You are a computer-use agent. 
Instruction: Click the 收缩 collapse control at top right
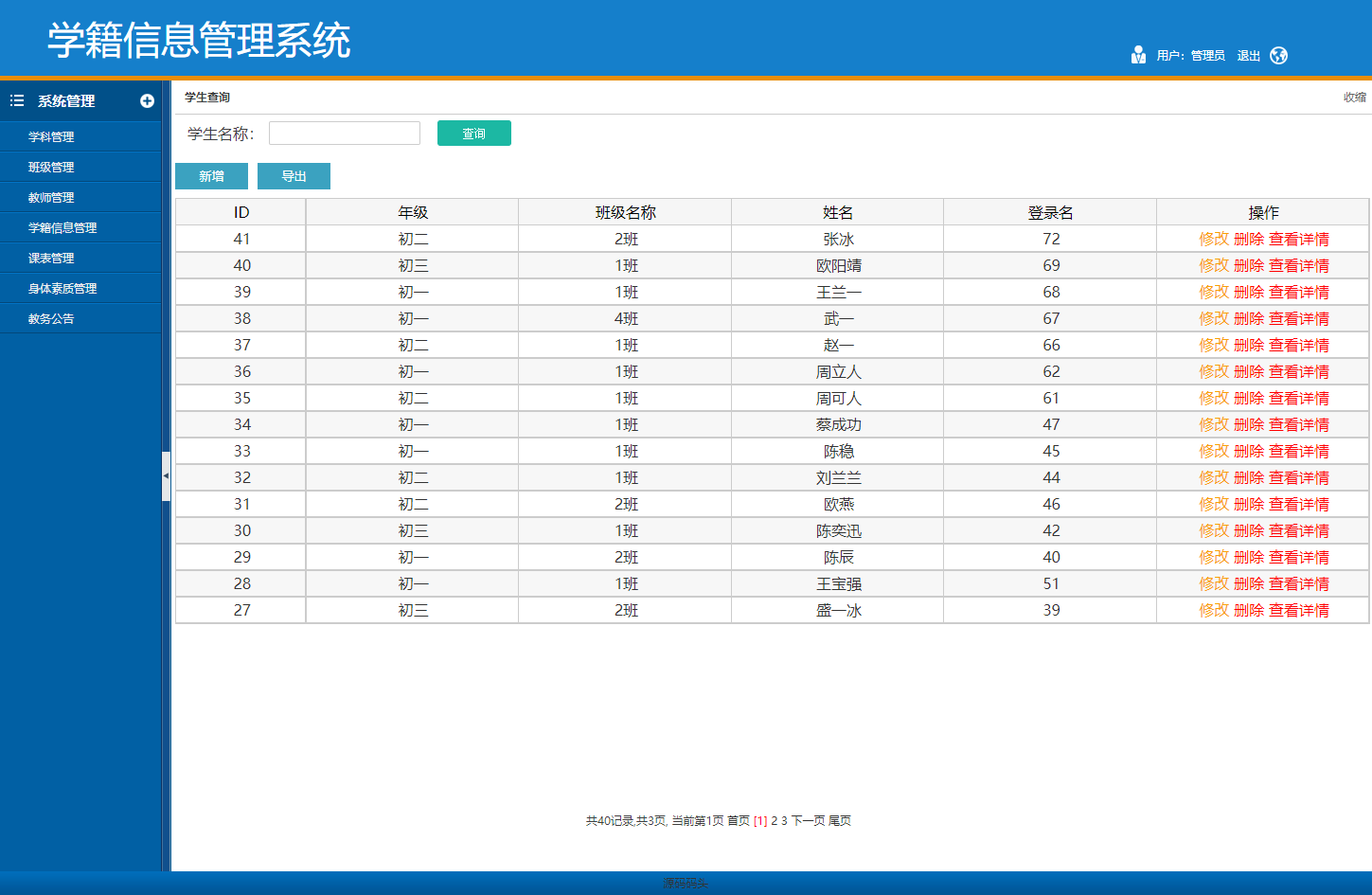[1354, 97]
